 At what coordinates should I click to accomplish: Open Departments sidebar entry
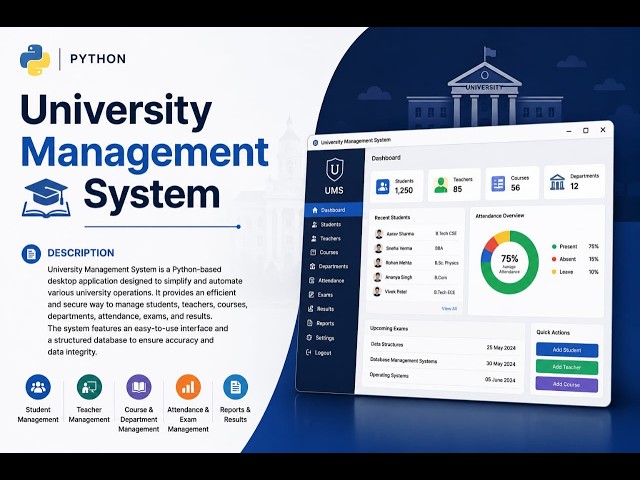[329, 266]
